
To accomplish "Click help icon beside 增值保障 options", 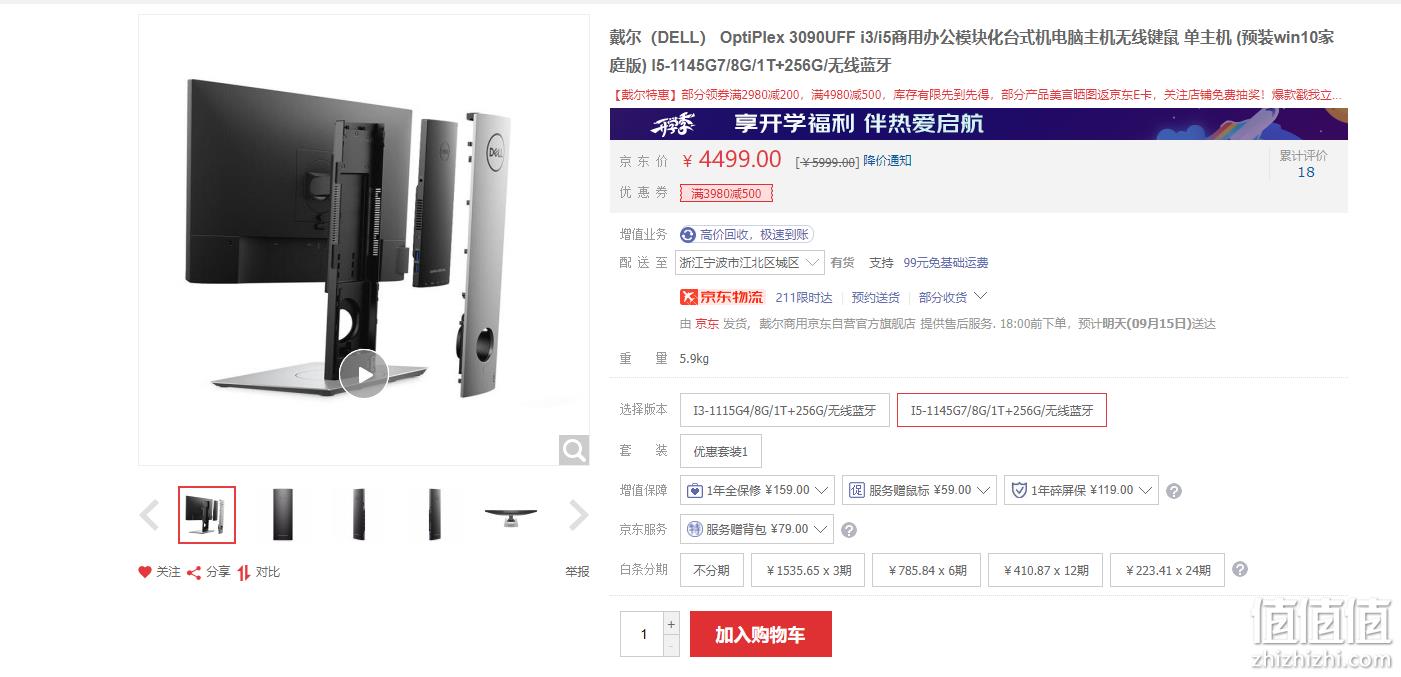I will [x=1174, y=491].
